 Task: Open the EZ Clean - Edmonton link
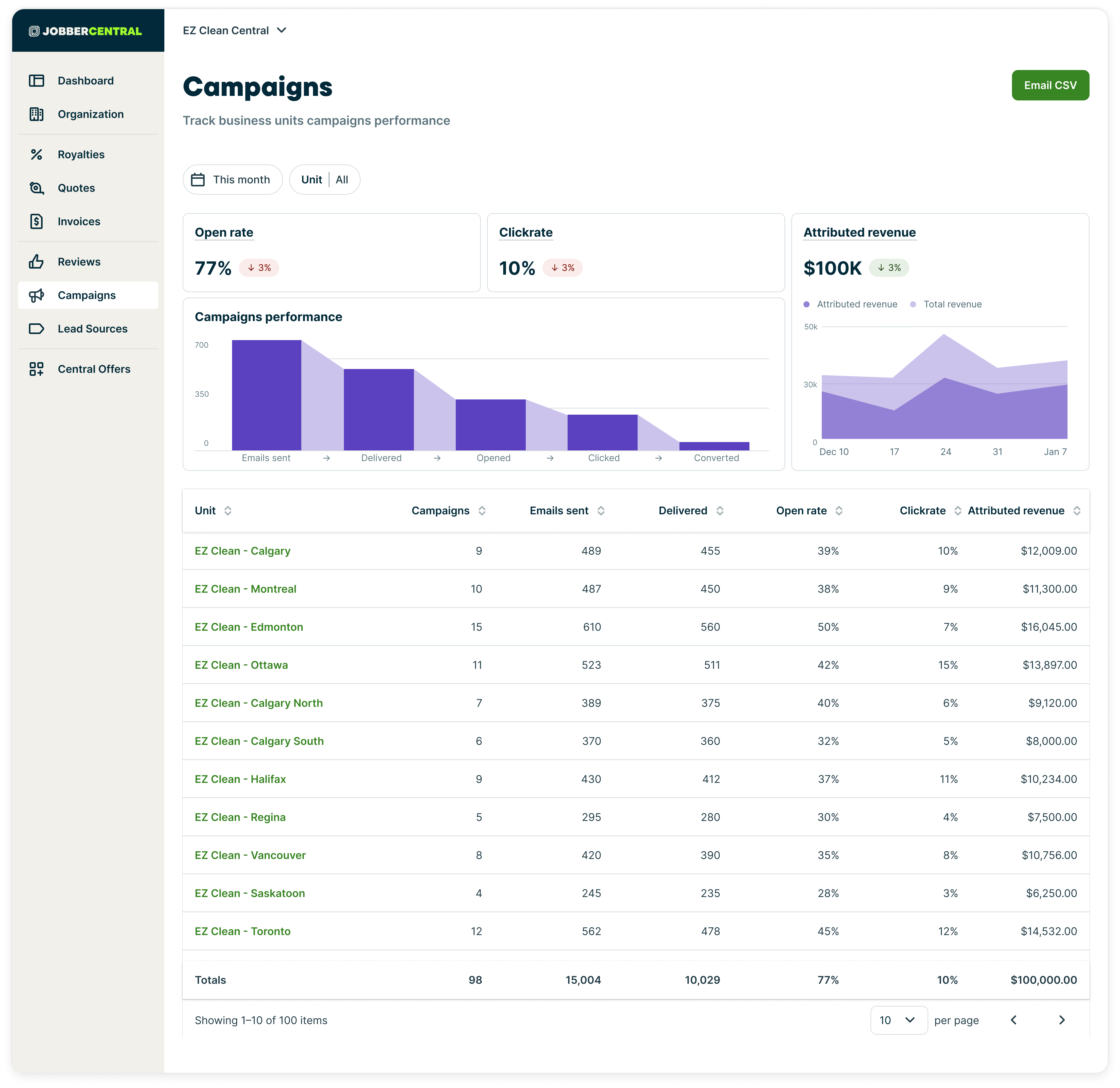coord(249,627)
